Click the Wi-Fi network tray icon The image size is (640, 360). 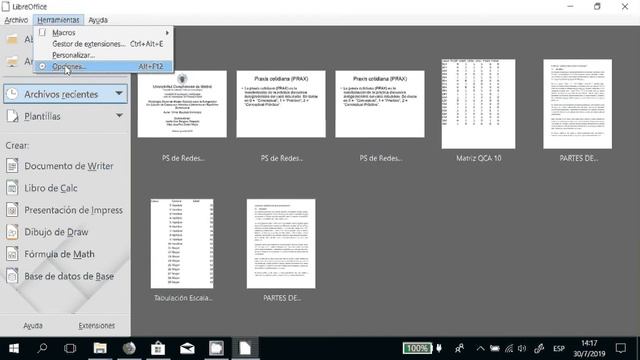[509, 348]
